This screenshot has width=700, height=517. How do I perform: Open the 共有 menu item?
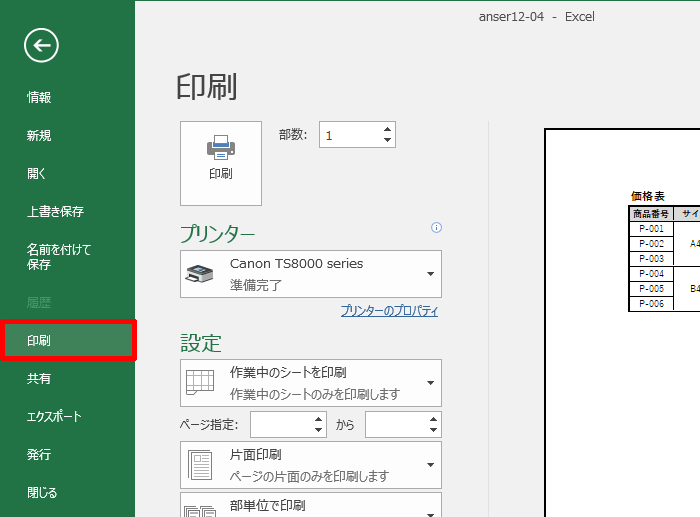[39, 379]
